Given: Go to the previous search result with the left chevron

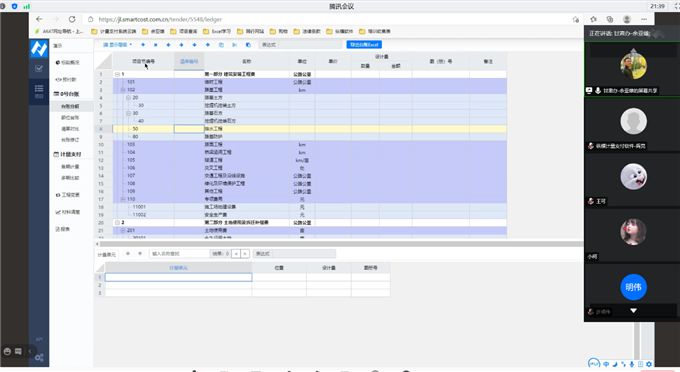Looking at the screenshot, I should click(x=236, y=254).
